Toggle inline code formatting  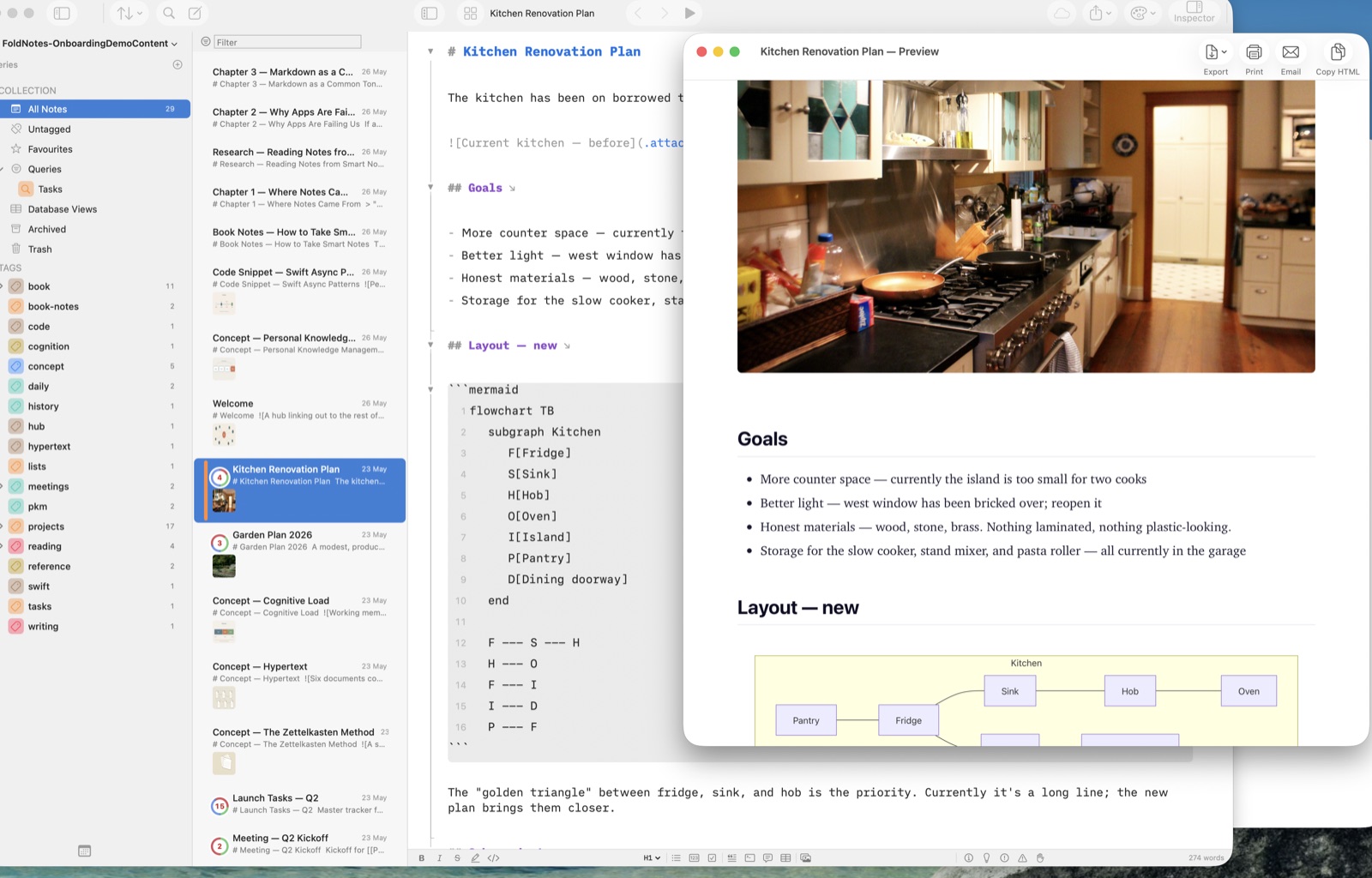(493, 857)
